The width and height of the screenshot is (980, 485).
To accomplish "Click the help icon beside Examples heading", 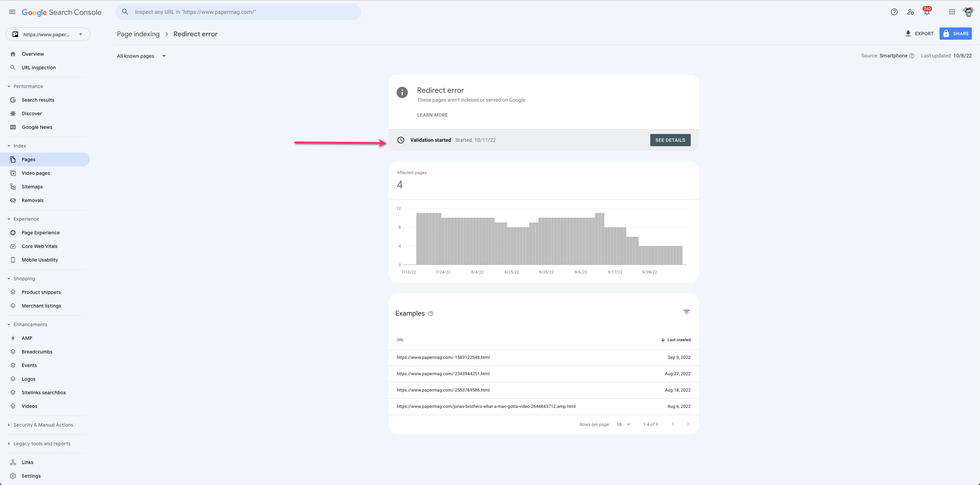I will tap(431, 314).
